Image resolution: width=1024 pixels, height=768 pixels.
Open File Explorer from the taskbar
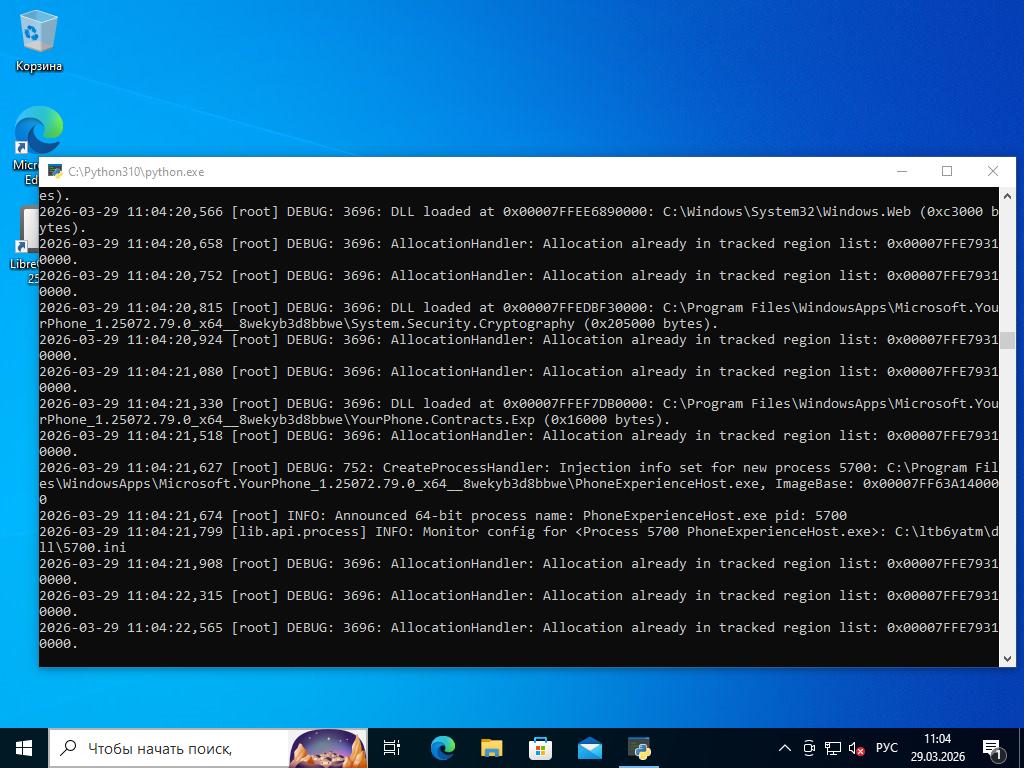coord(491,747)
